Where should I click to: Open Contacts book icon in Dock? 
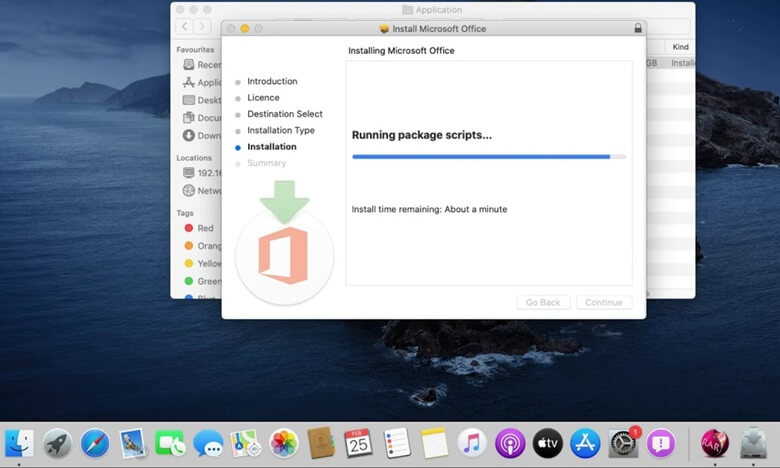coord(321,443)
